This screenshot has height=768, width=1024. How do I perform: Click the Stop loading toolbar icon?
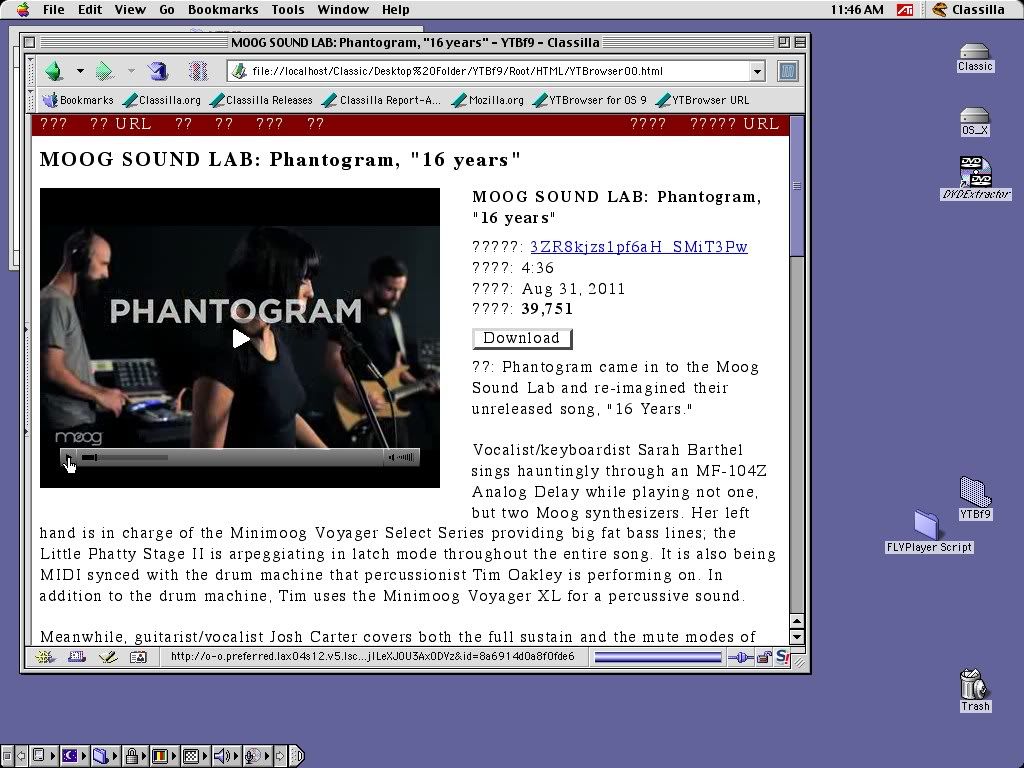coord(198,71)
